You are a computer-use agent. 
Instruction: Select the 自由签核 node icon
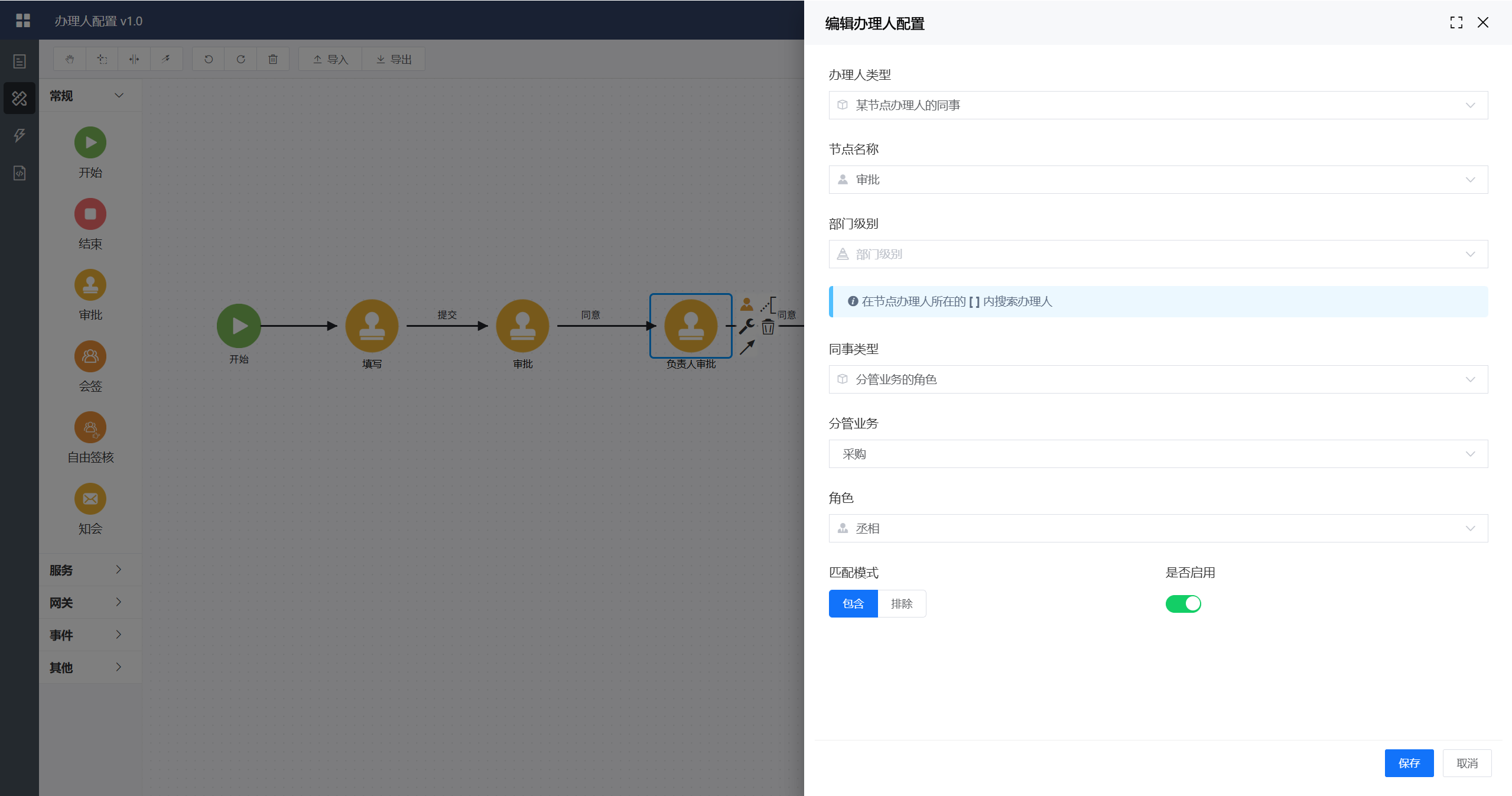(x=90, y=428)
